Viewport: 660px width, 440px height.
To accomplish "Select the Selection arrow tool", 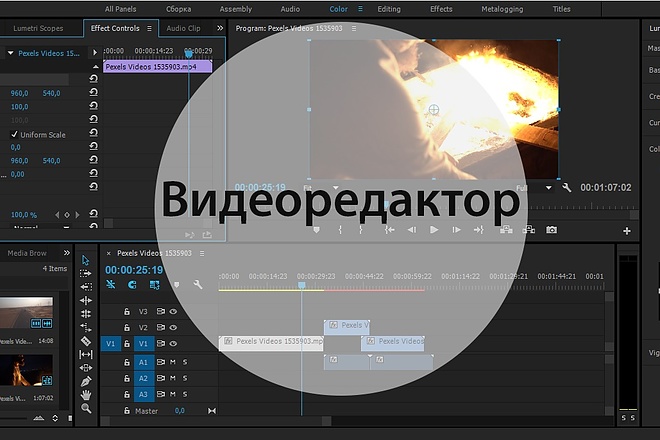I will coord(85,260).
